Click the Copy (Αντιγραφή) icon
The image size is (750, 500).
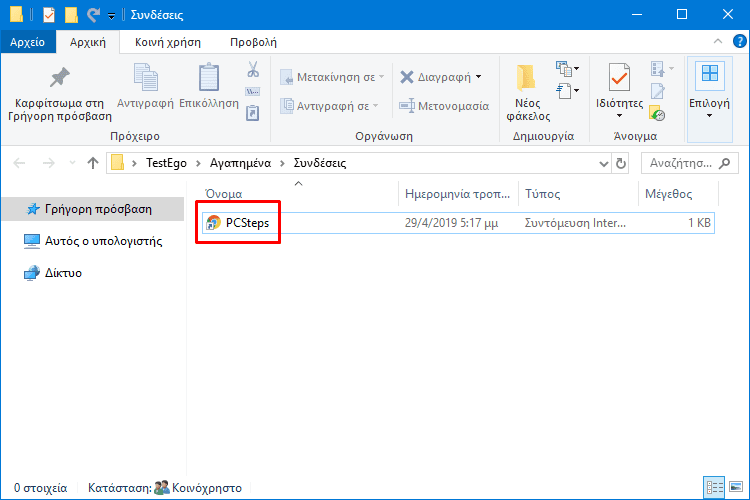click(145, 77)
